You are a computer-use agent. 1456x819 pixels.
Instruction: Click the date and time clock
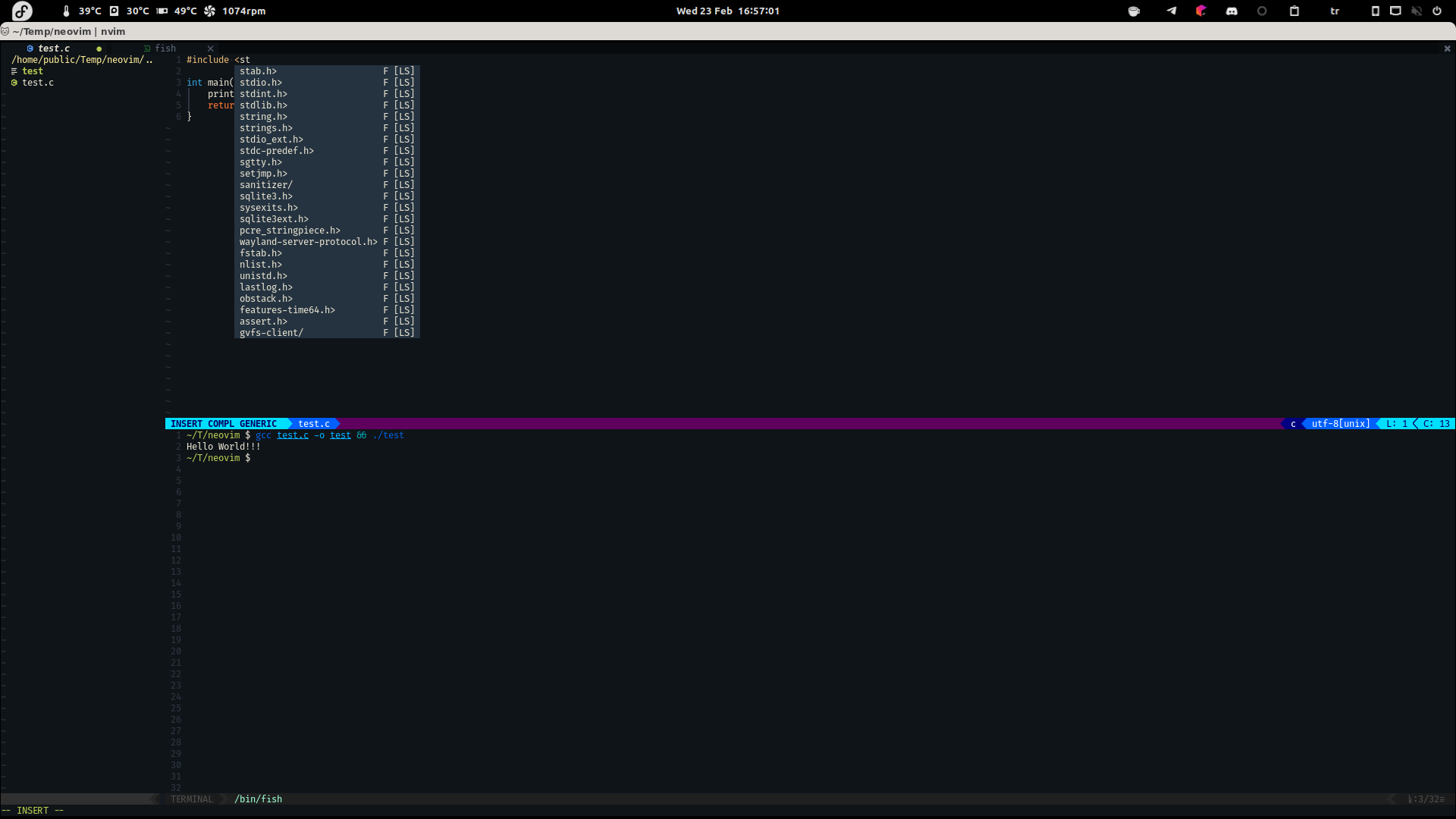click(727, 11)
